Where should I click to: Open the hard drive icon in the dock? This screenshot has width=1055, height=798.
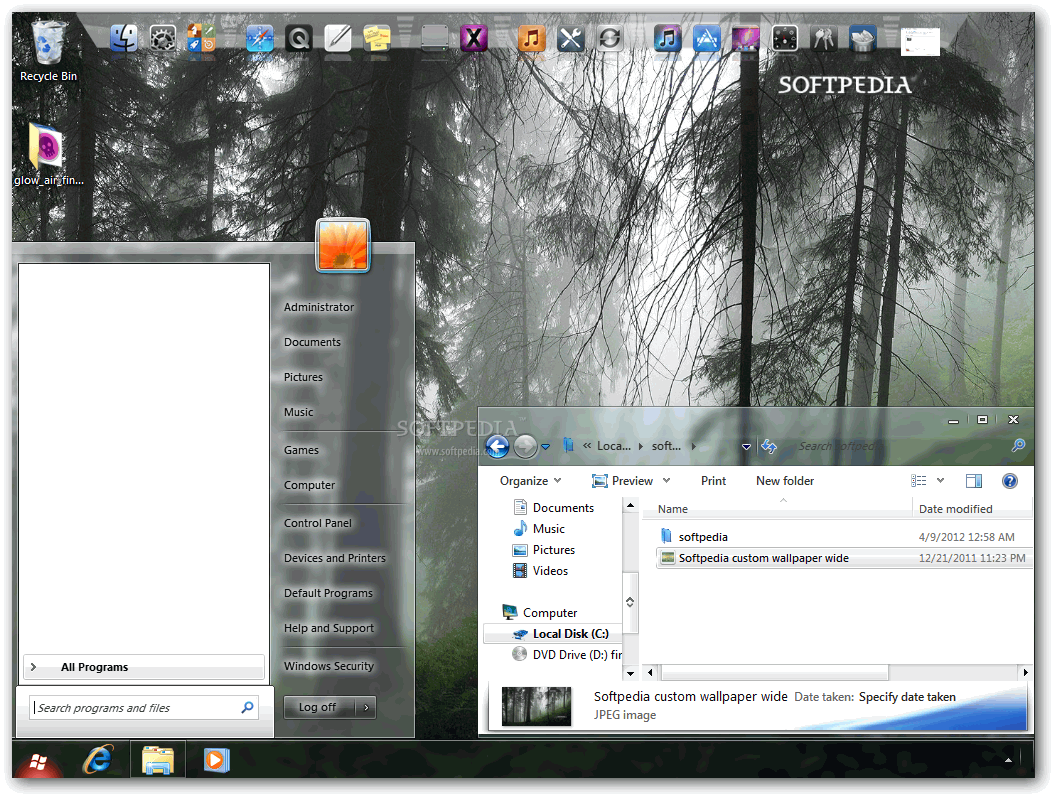pos(435,38)
